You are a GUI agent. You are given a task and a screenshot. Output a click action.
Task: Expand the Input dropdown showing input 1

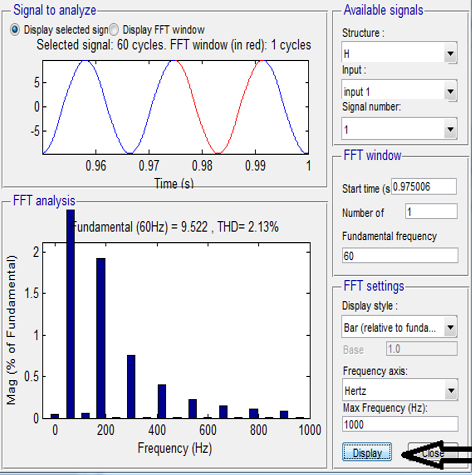click(399, 90)
